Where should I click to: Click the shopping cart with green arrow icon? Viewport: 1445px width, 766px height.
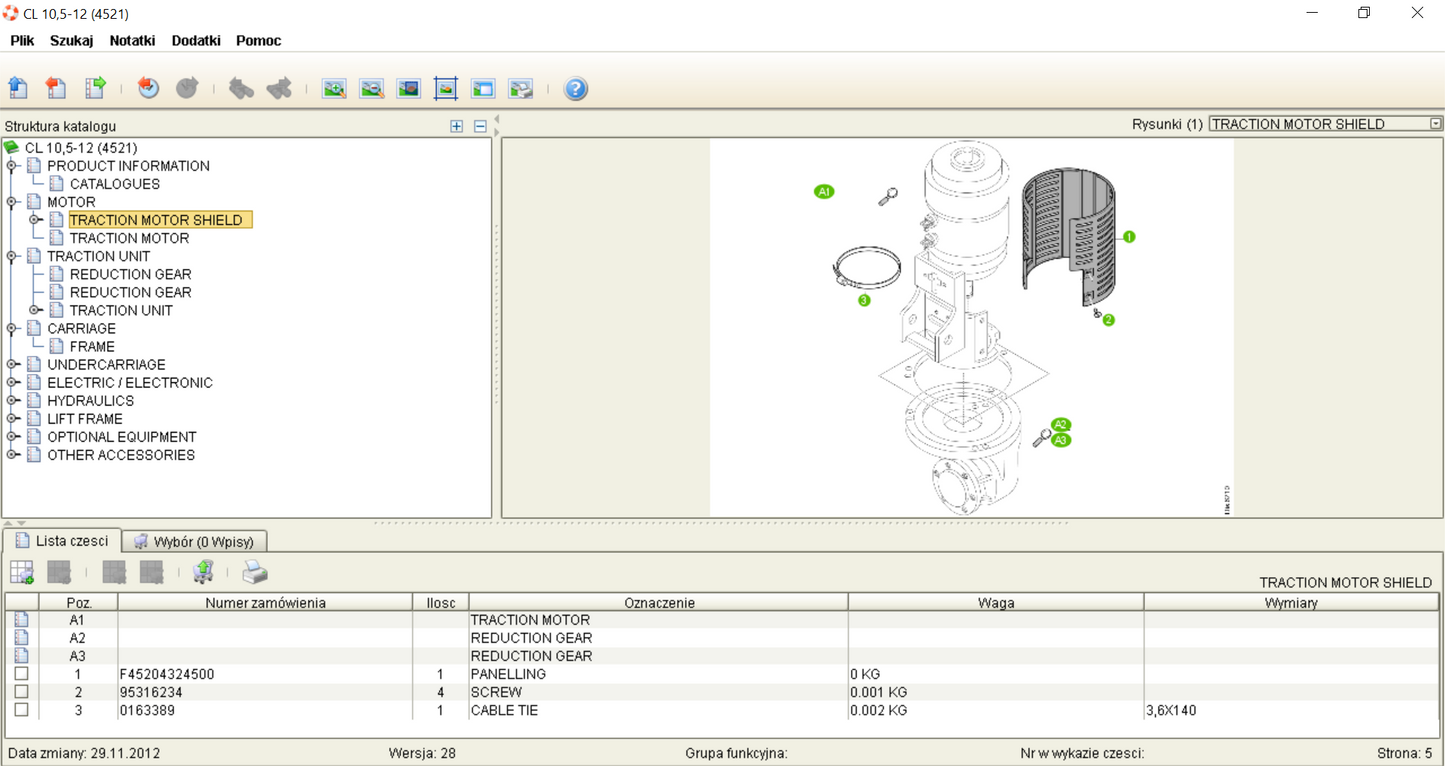click(x=203, y=572)
